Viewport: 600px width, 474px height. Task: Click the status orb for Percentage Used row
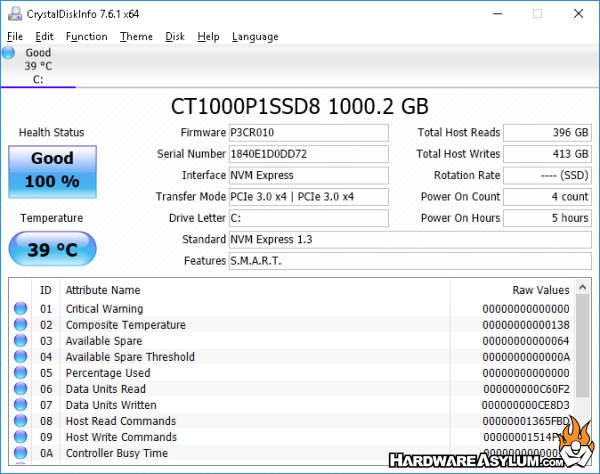[x=21, y=373]
